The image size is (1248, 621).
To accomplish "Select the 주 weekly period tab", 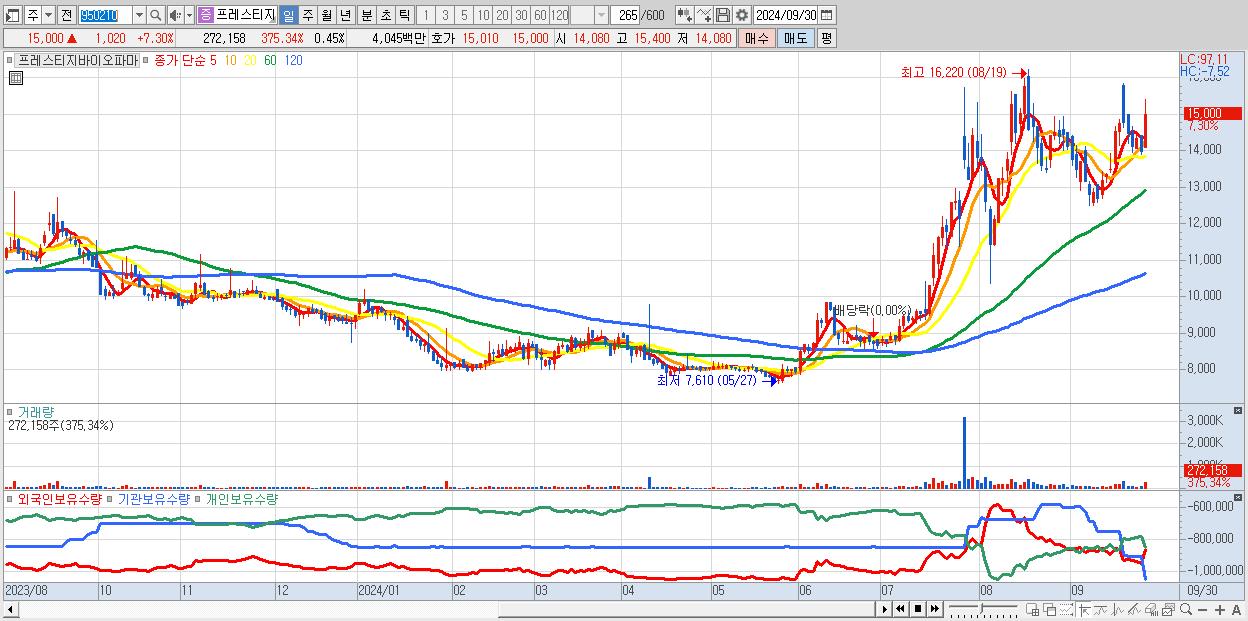I will pos(307,15).
